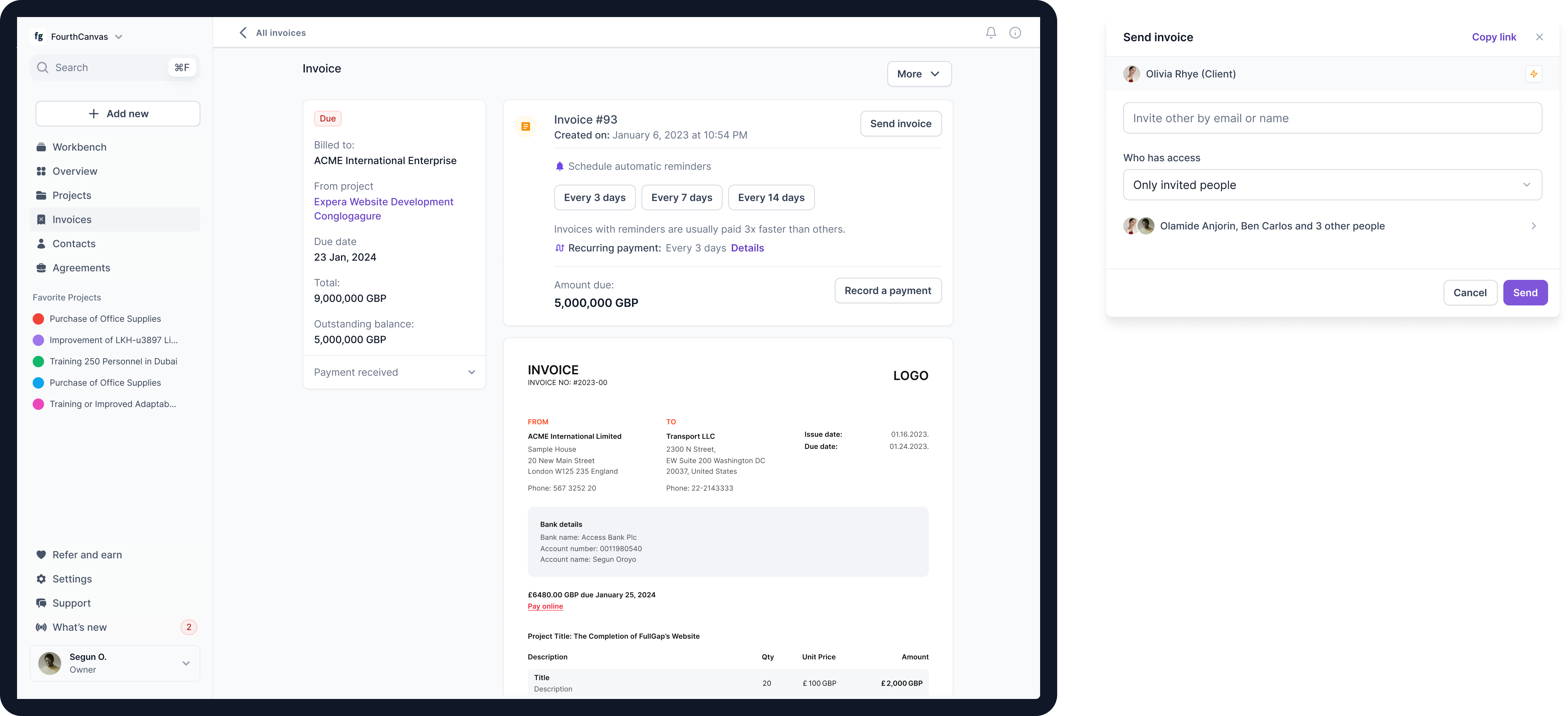Select Every 7 days reminder

pyautogui.click(x=682, y=198)
